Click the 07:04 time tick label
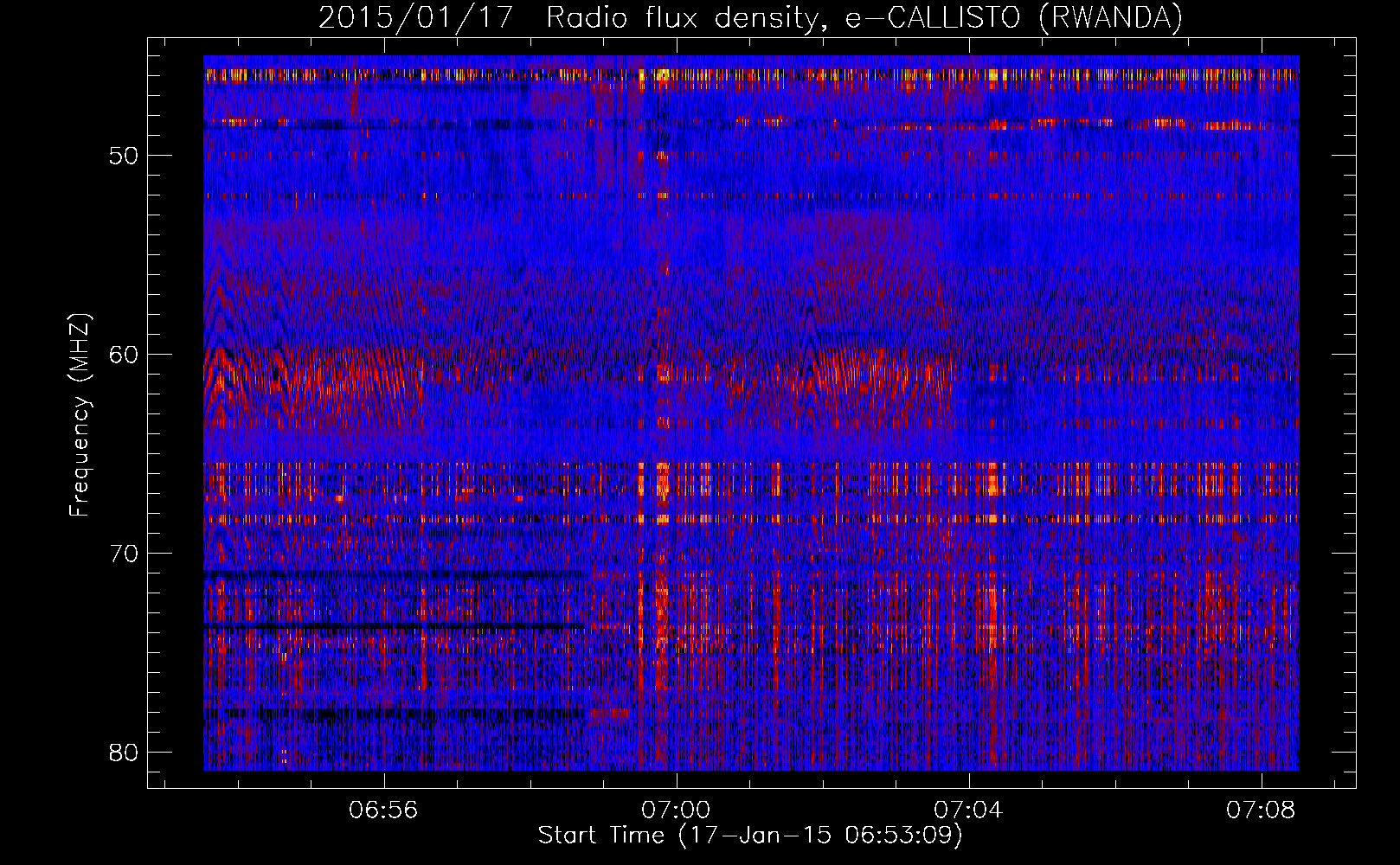The height and width of the screenshot is (865, 1400). (x=968, y=810)
